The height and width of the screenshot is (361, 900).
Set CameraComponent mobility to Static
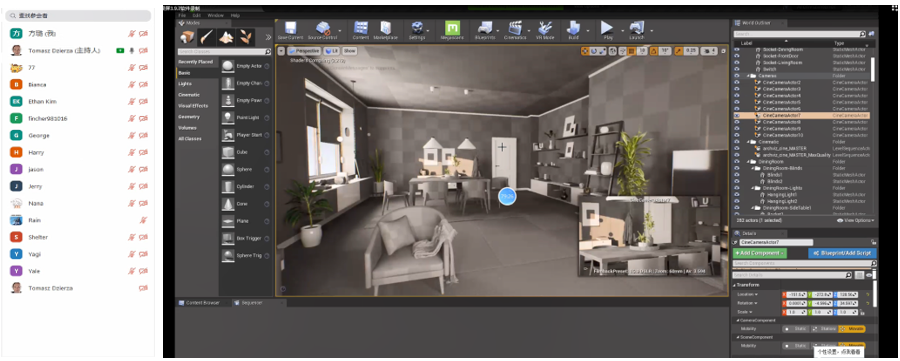pyautogui.click(x=797, y=329)
